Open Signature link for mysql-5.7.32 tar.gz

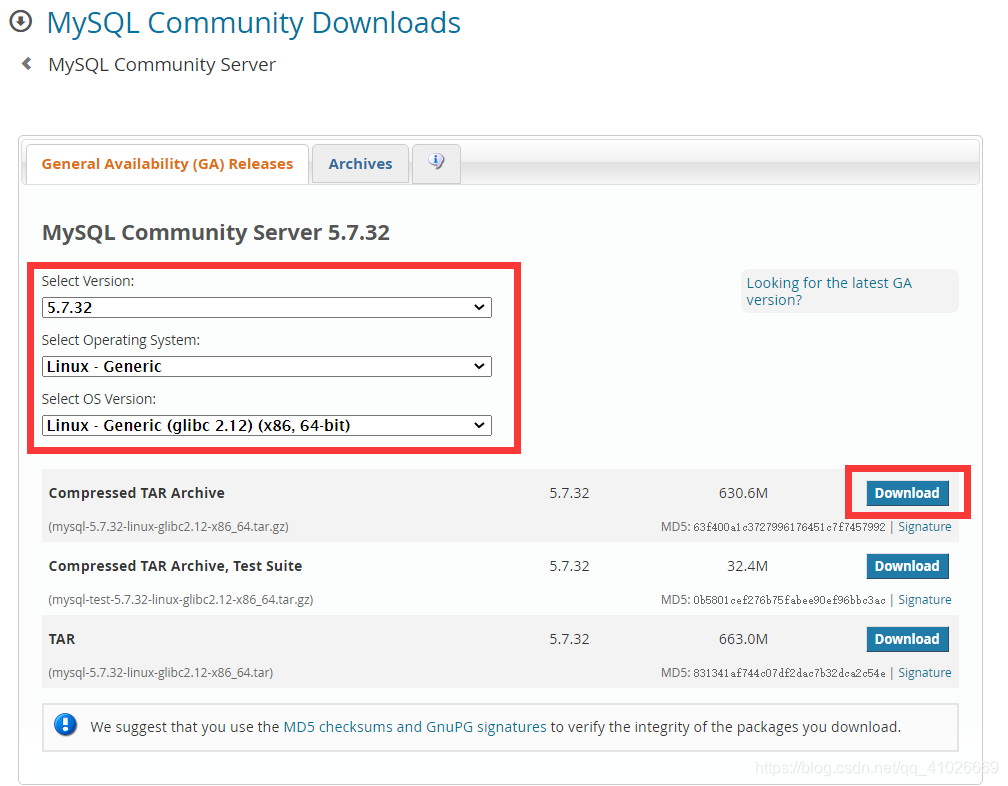point(924,526)
